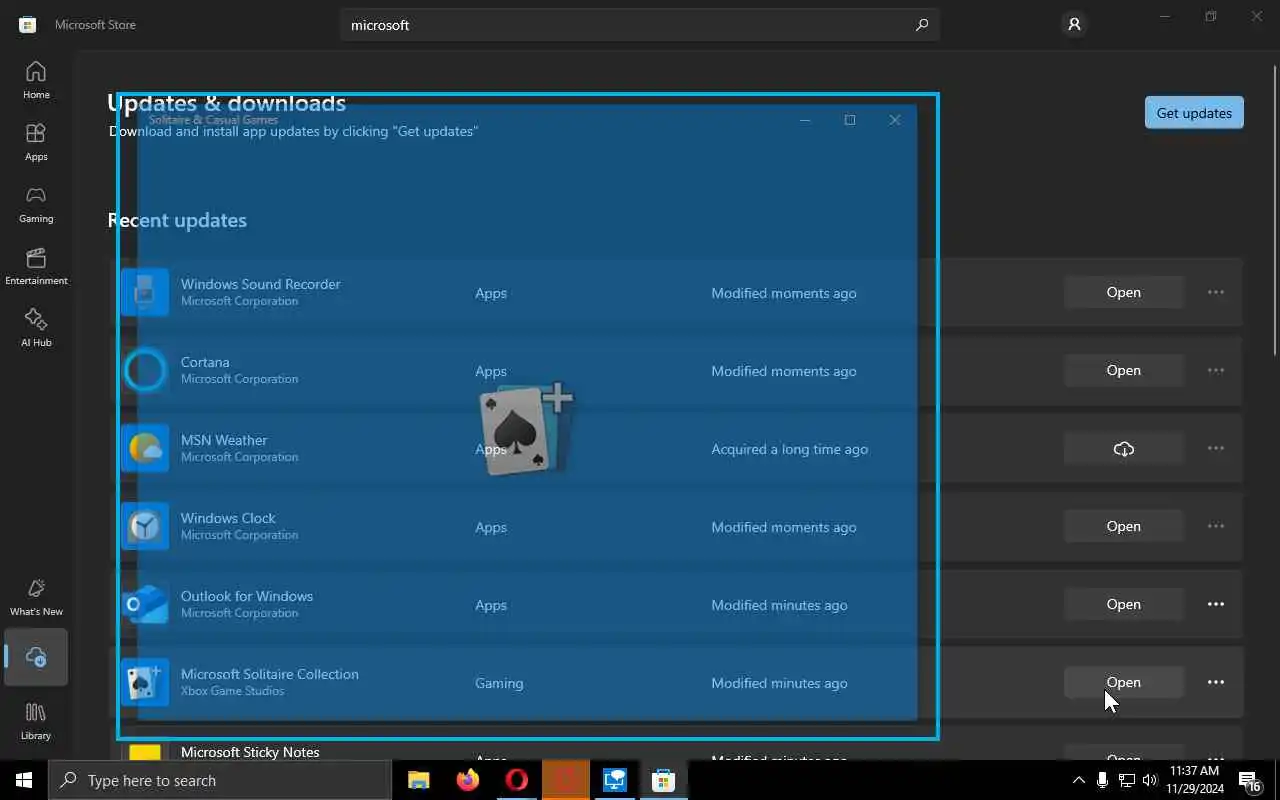Select the Outlook for Windows name text

pos(247,596)
